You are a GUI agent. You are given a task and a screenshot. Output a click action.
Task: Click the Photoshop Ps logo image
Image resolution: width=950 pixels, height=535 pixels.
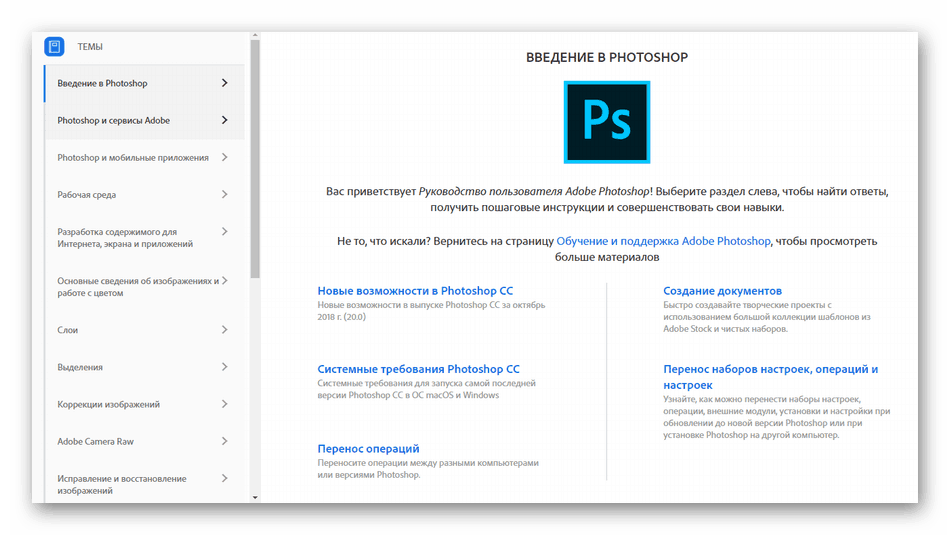pos(606,122)
